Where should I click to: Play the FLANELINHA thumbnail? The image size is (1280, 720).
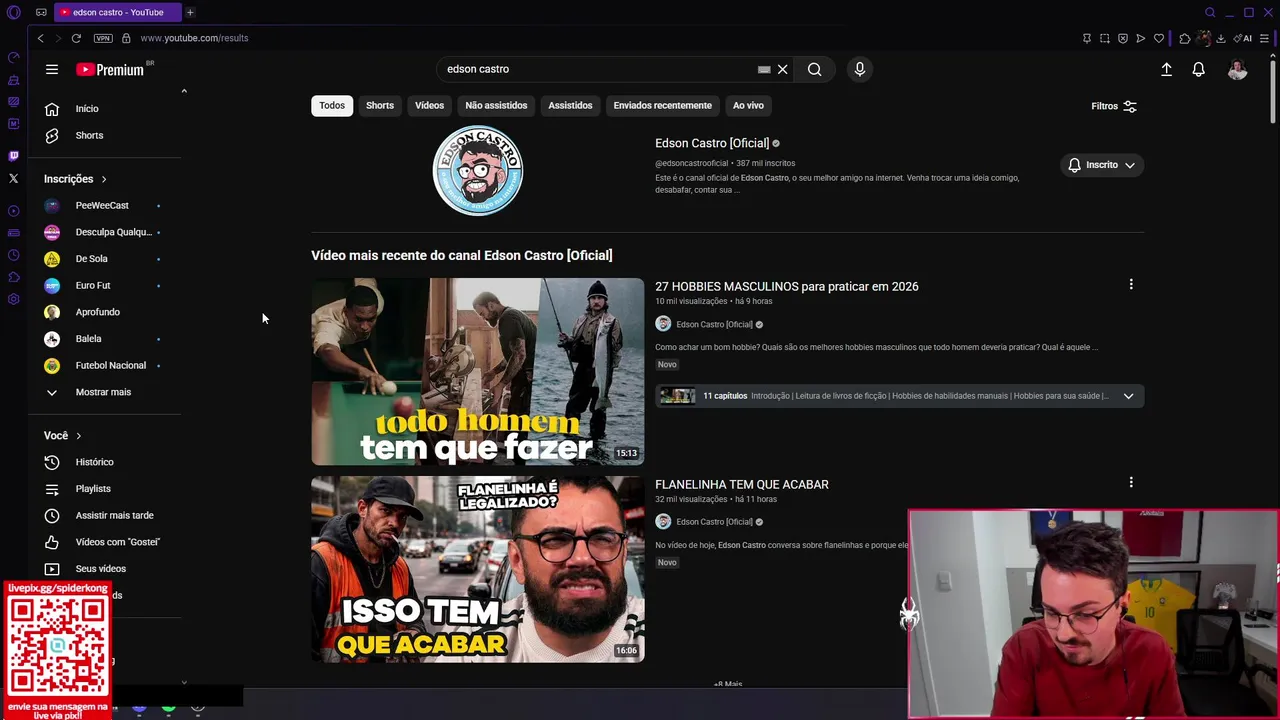tap(477, 569)
